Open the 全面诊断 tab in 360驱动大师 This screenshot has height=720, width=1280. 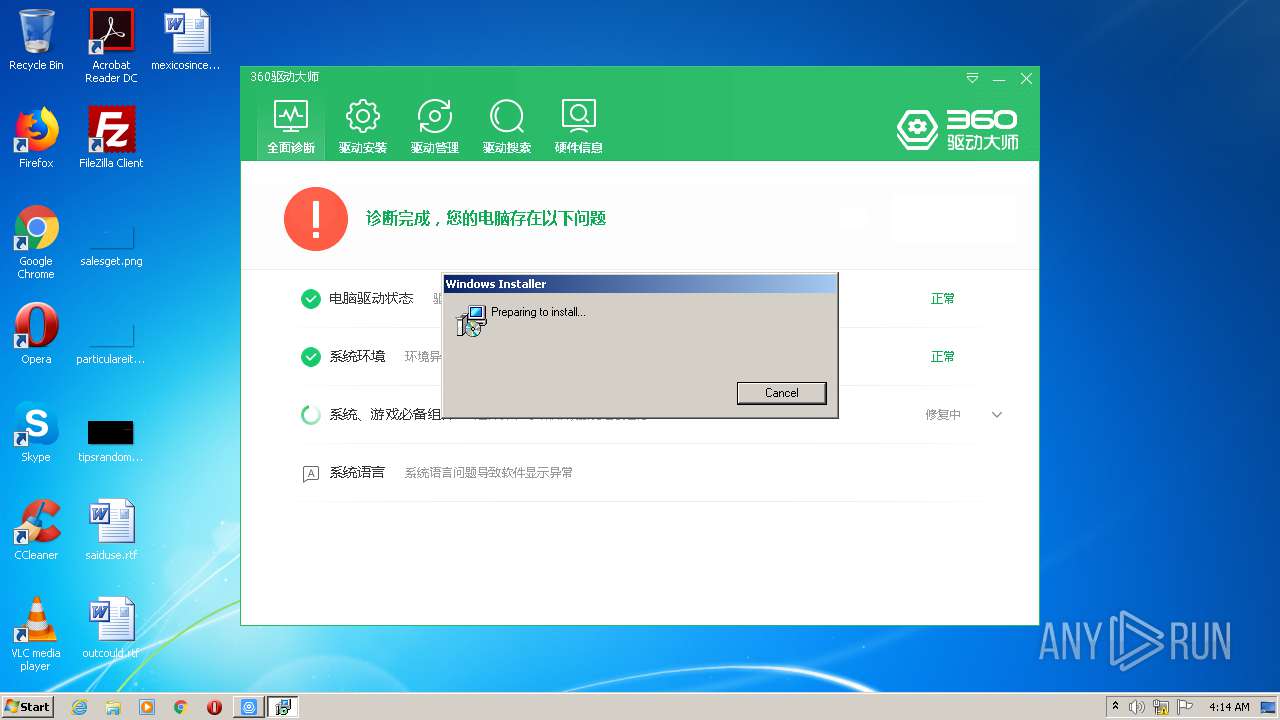(291, 127)
